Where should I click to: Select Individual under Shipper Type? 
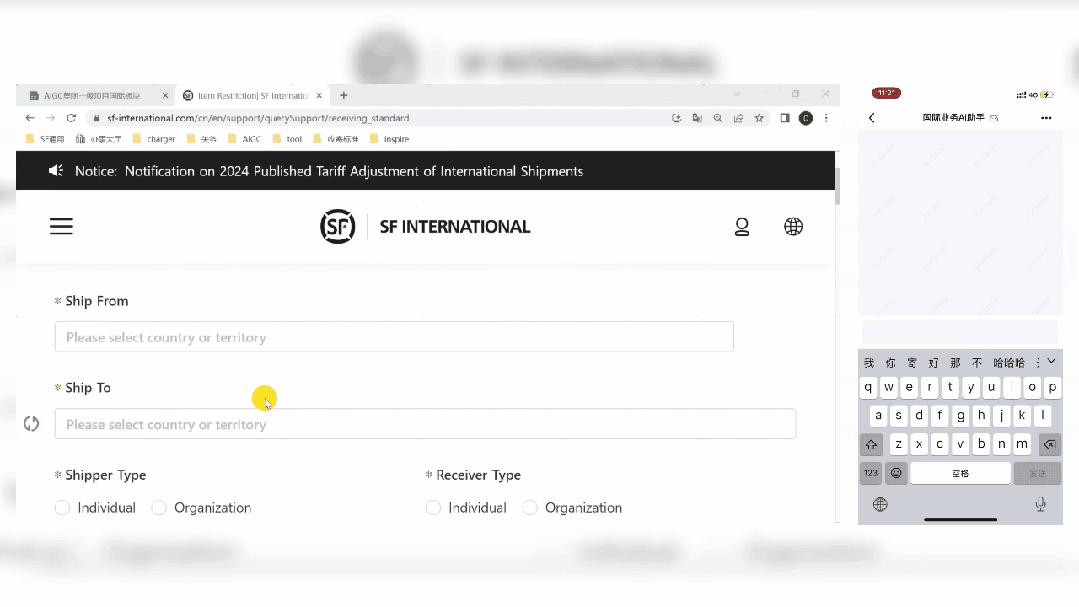coord(62,508)
